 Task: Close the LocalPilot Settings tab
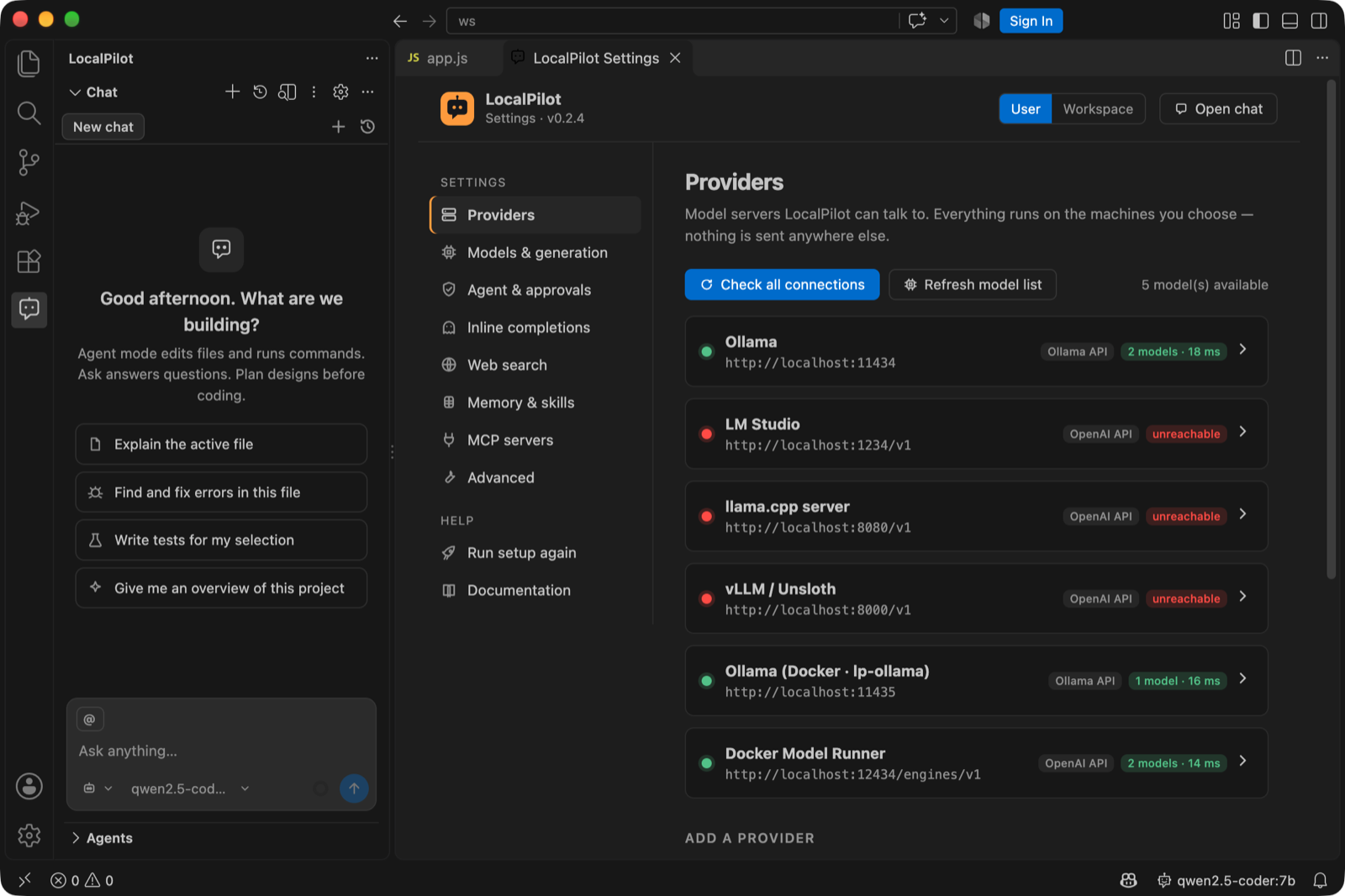click(675, 58)
